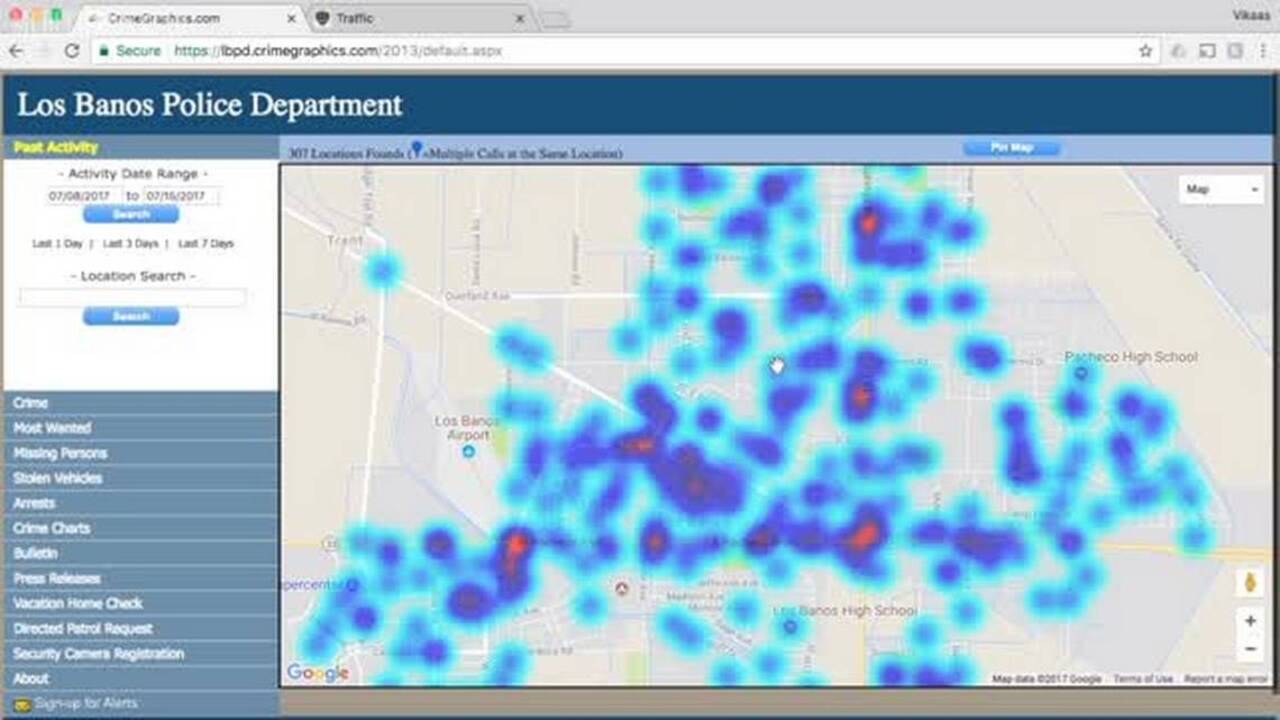
Task: Open the Crime Charts section
Action: (x=140, y=528)
